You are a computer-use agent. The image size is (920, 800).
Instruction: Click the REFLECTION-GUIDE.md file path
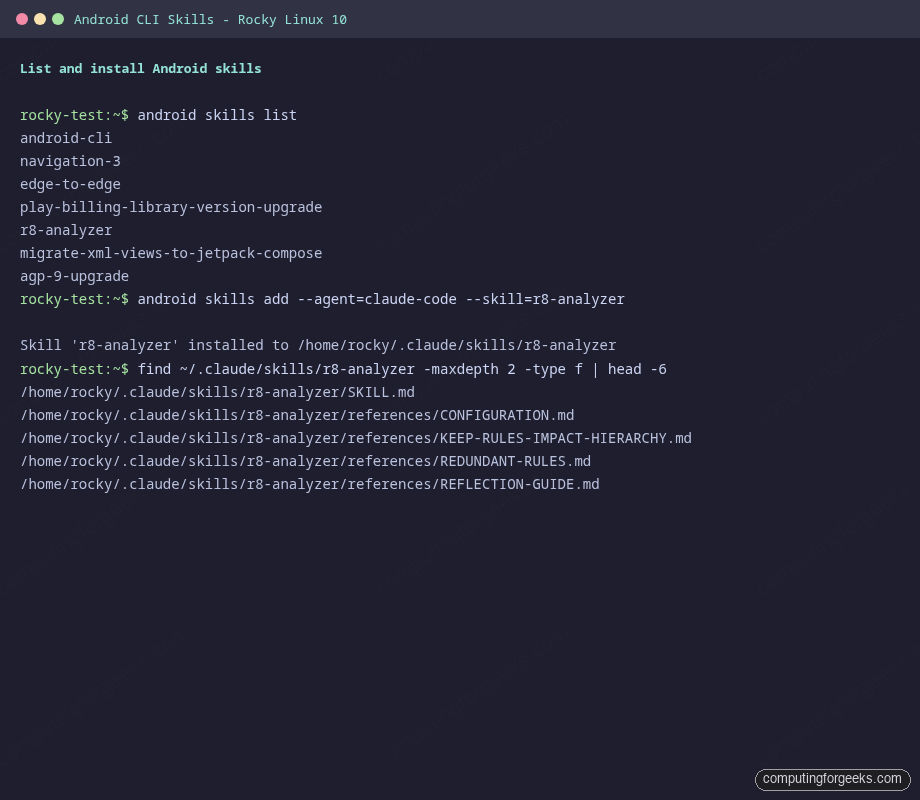pyautogui.click(x=310, y=484)
